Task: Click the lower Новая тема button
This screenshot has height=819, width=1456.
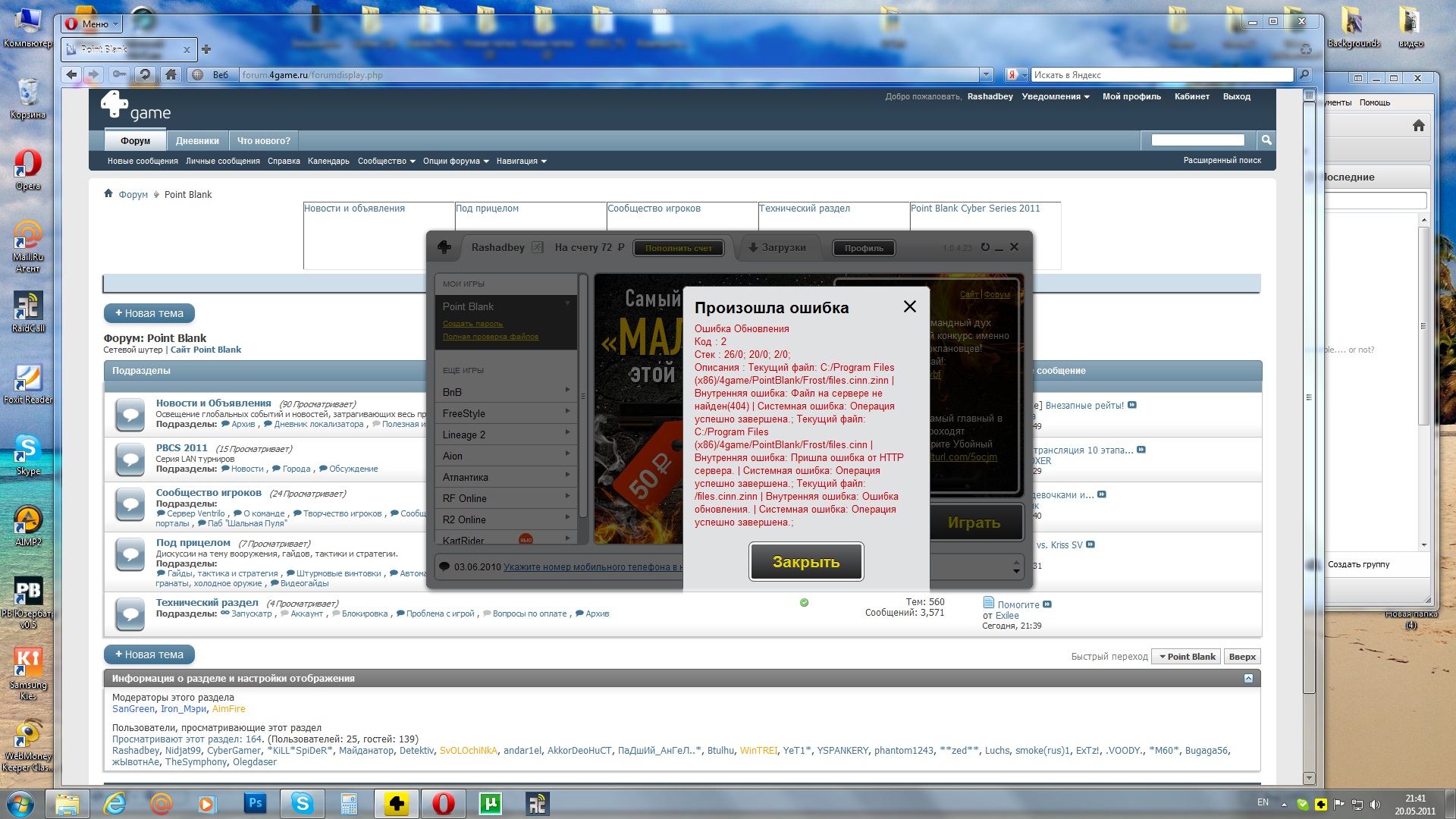Action: (149, 654)
